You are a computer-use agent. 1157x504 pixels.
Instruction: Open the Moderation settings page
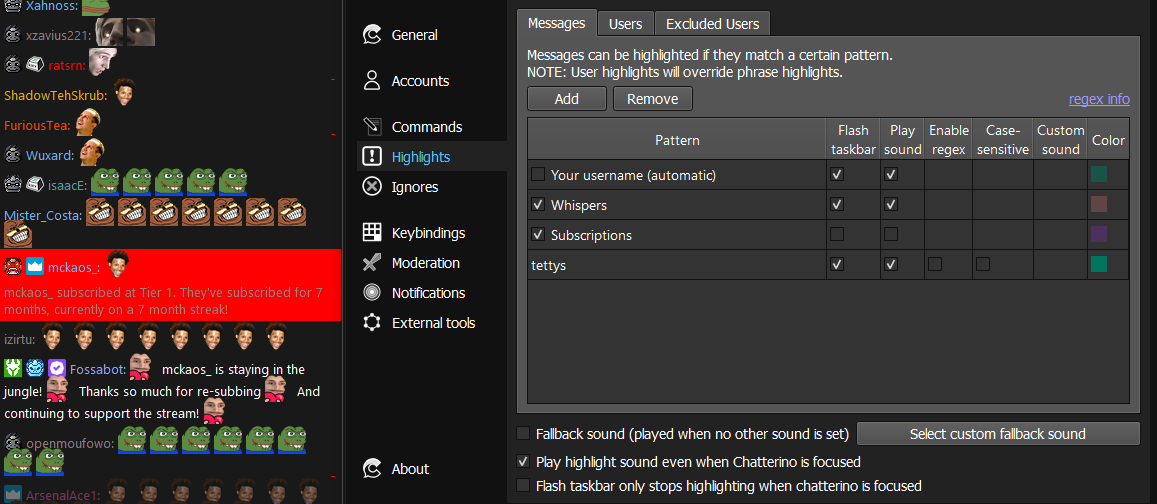pos(426,263)
